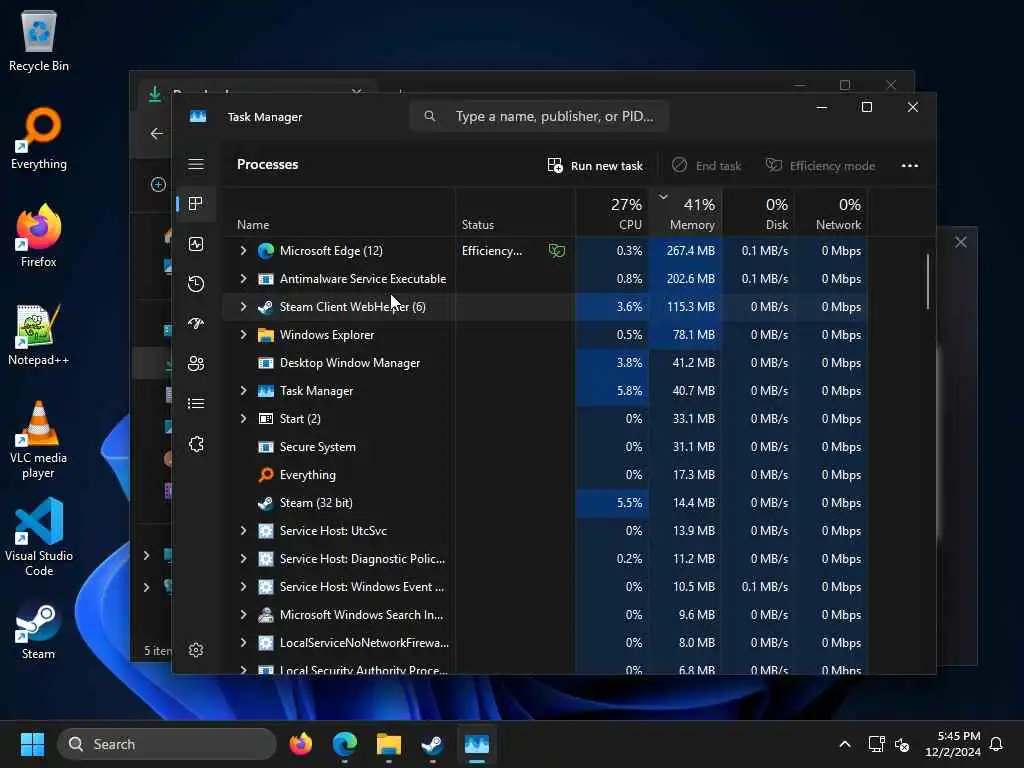Click the new tab plus icon in background window
The height and width of the screenshot is (768, 1024).
pos(157,185)
